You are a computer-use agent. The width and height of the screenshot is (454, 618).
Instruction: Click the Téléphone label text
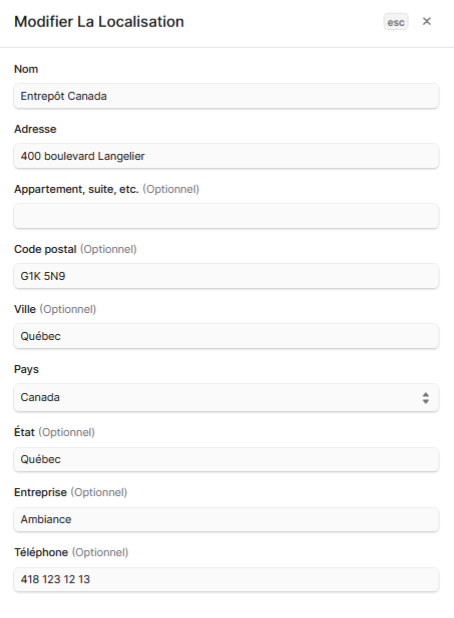[41, 552]
